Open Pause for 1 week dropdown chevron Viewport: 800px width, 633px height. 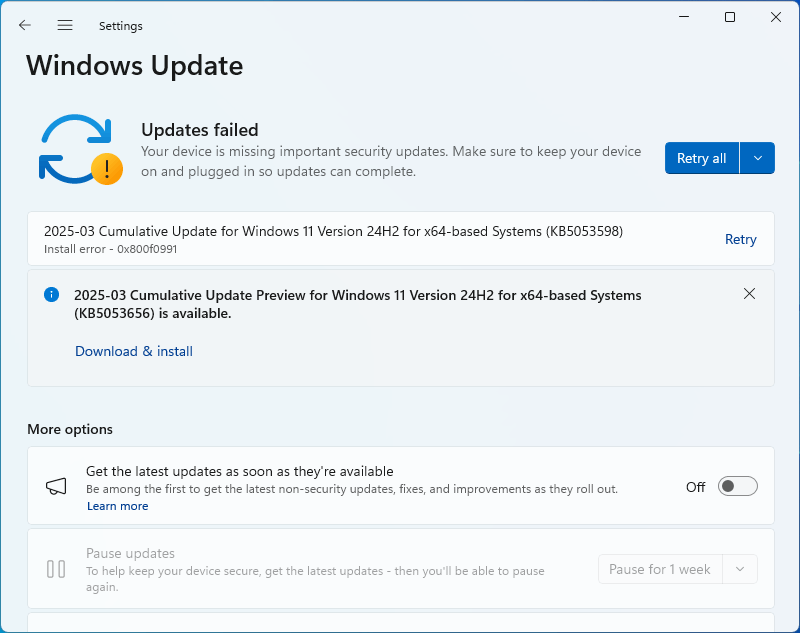click(x=740, y=569)
